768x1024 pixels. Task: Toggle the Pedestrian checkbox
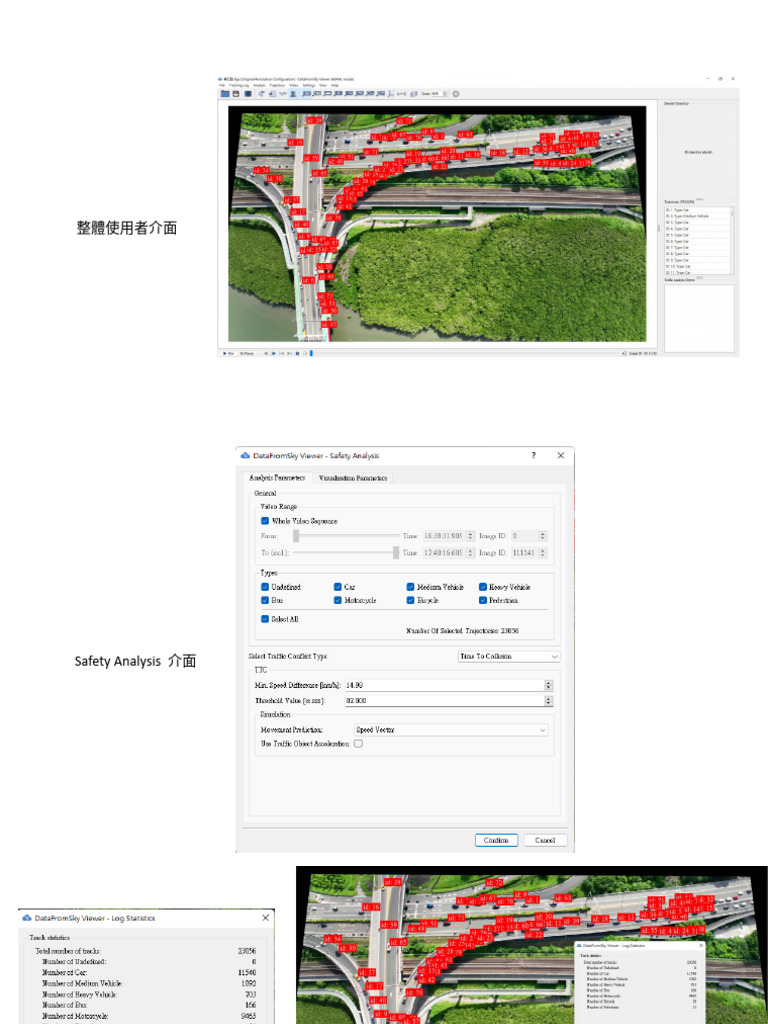tap(483, 600)
